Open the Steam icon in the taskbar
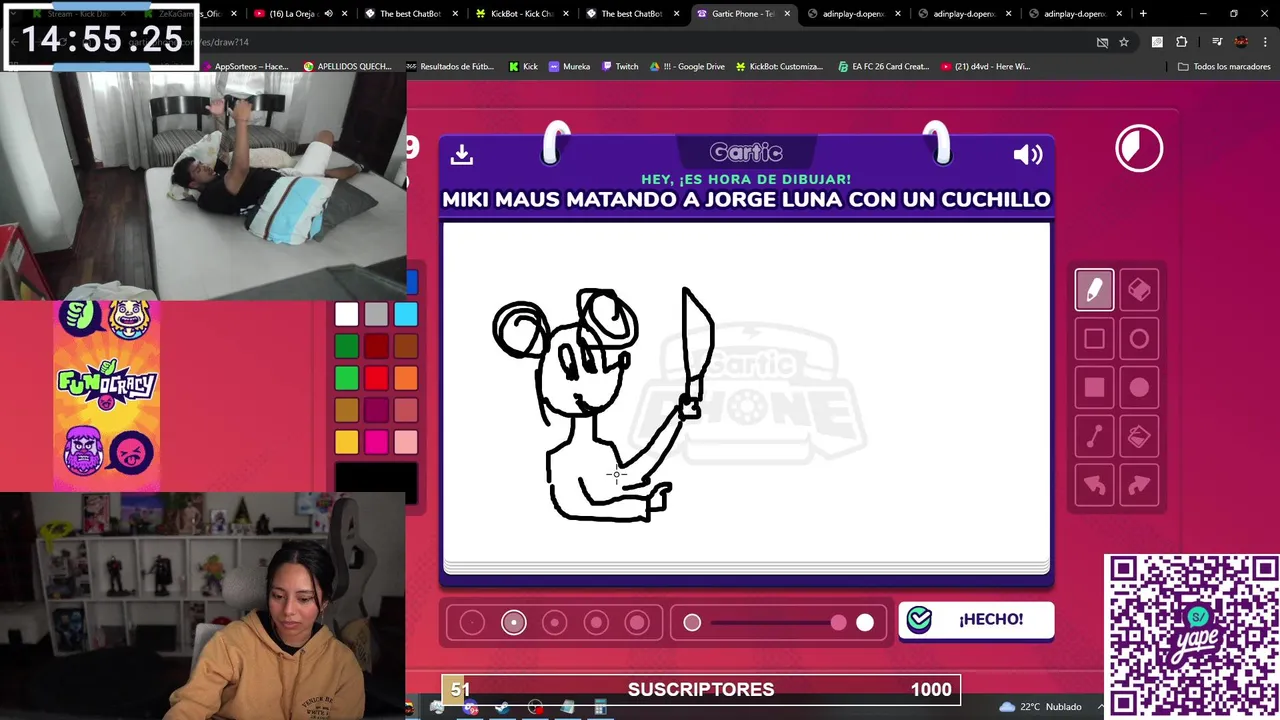 502,708
